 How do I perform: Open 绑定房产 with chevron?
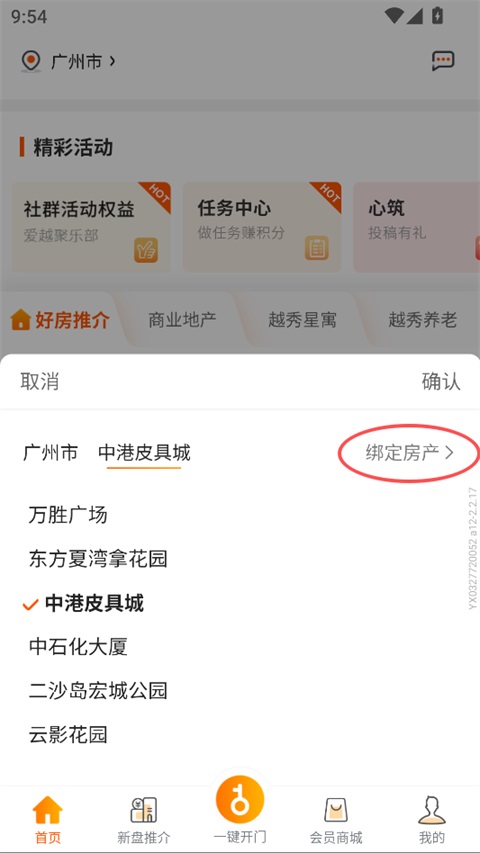coord(409,453)
